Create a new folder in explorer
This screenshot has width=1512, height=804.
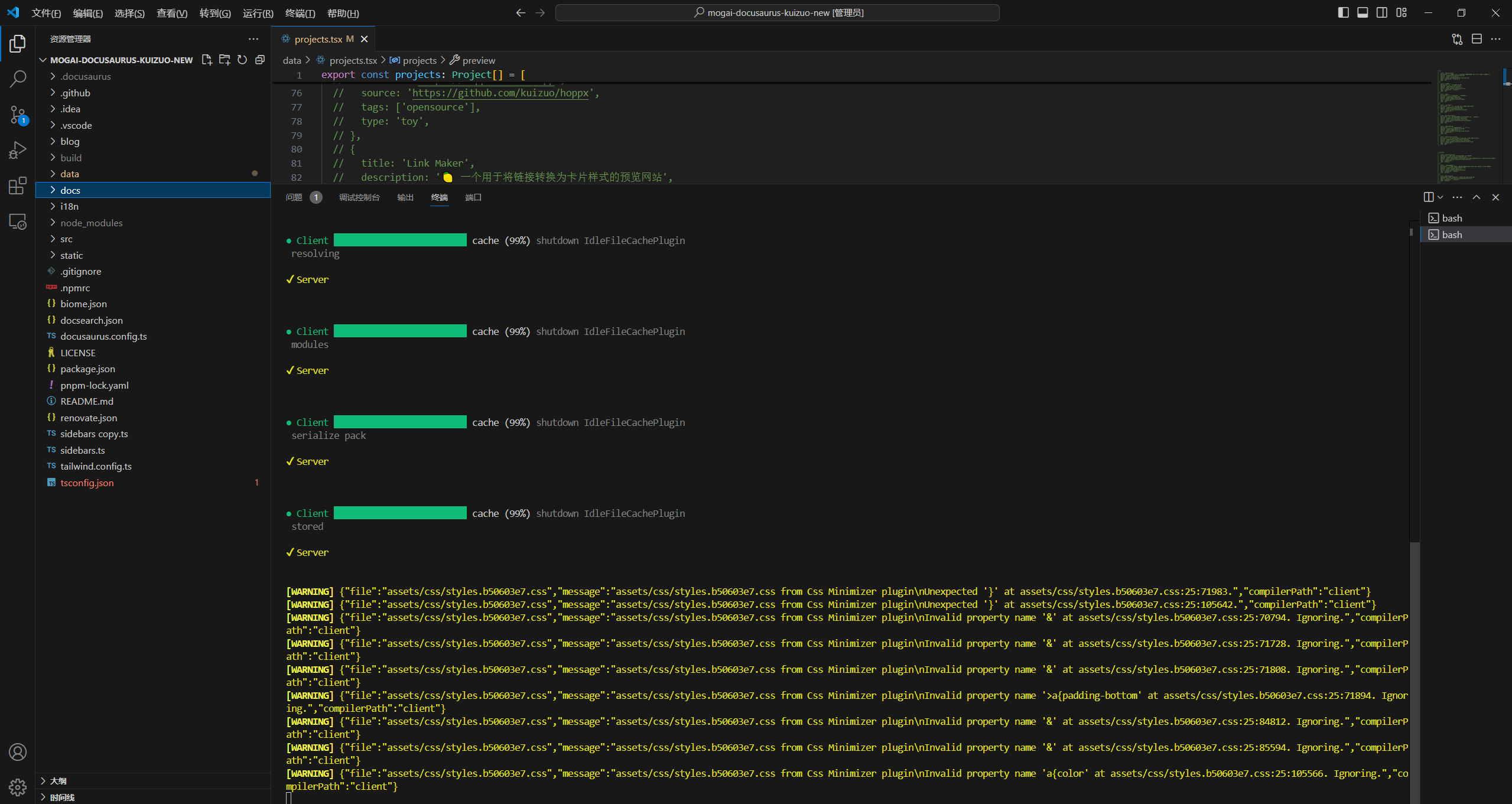pos(225,60)
